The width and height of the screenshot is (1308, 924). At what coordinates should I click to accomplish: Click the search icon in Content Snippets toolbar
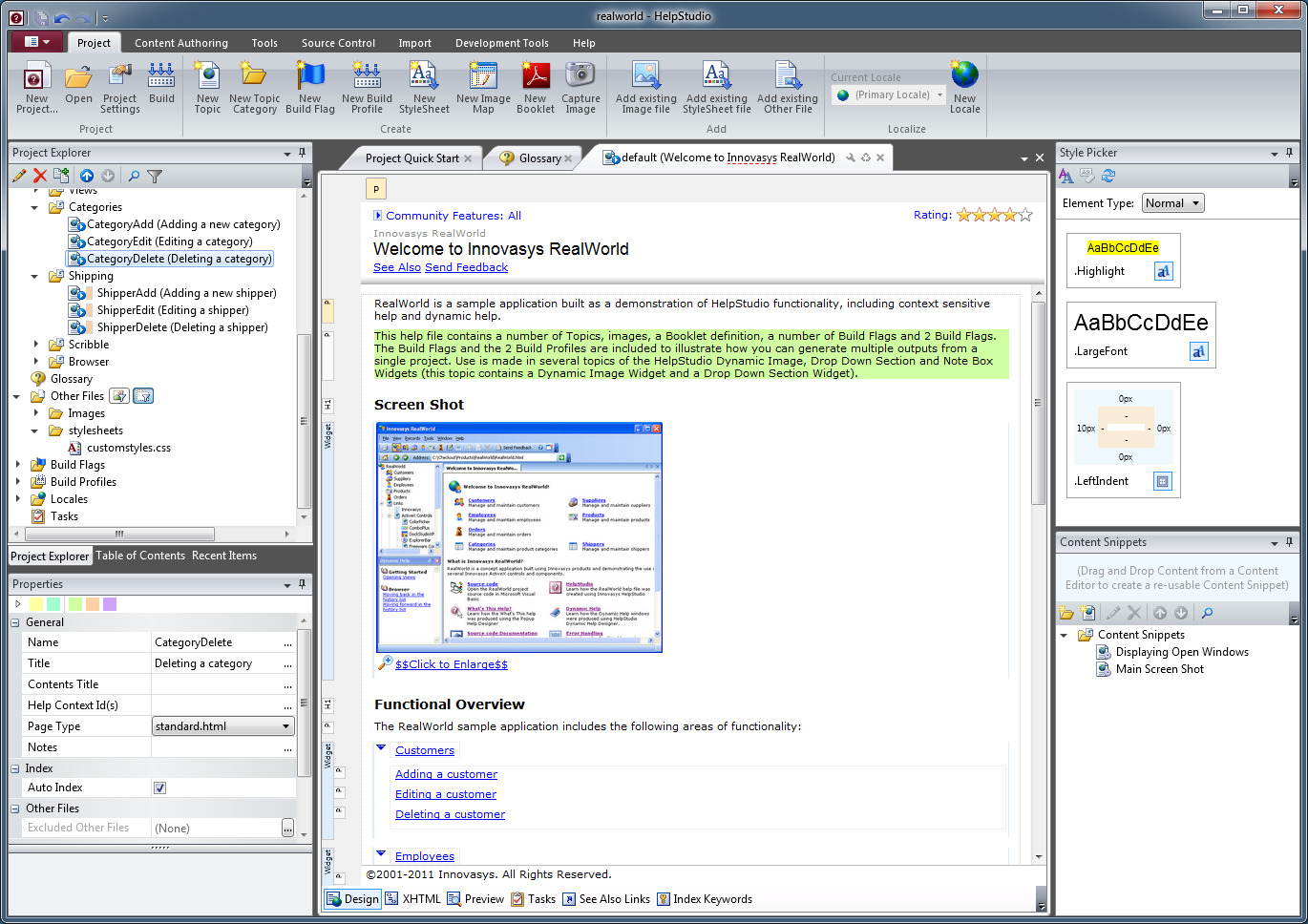1207,613
